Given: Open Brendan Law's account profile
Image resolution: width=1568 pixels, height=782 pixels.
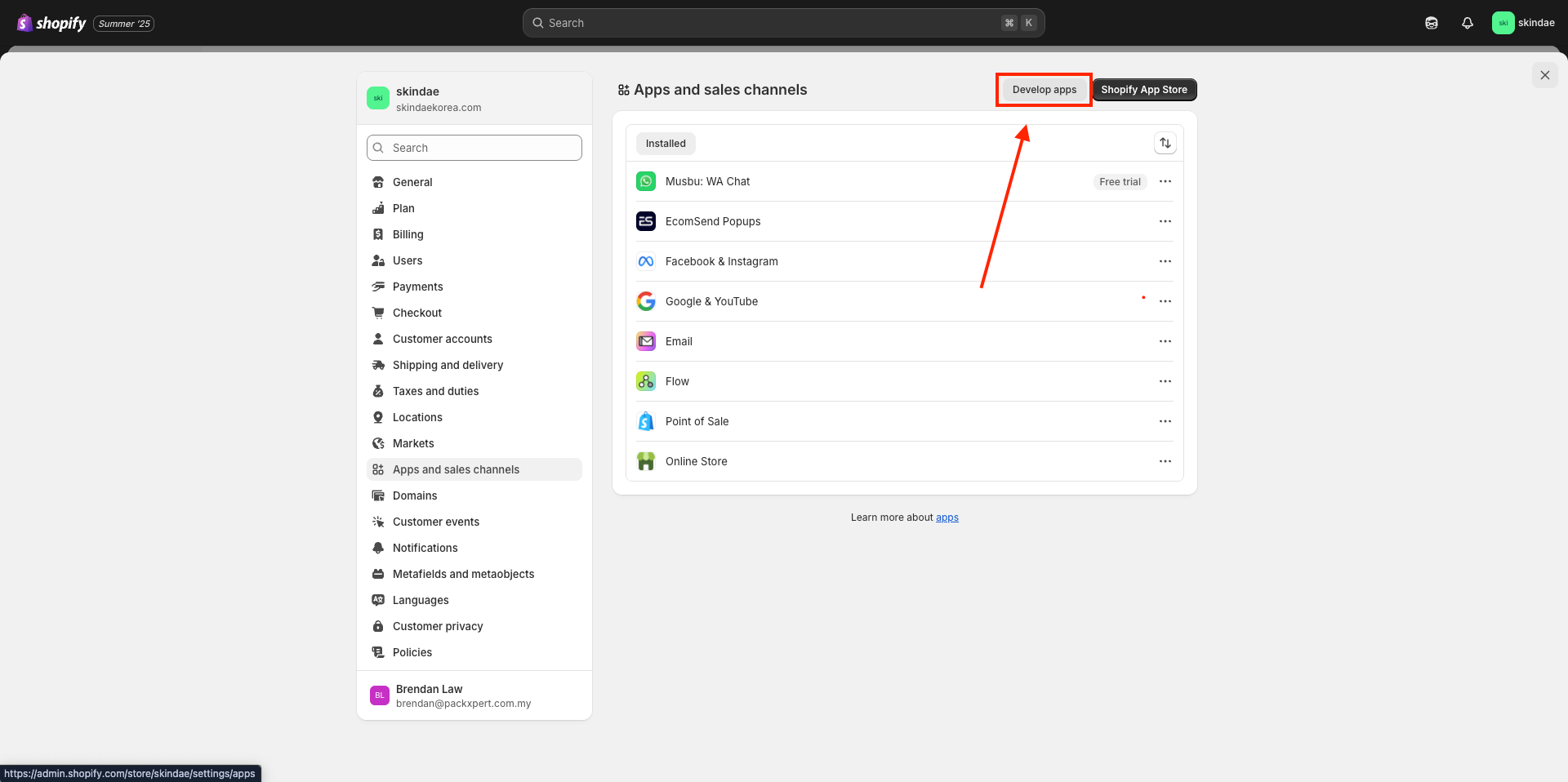Looking at the screenshot, I should (474, 695).
